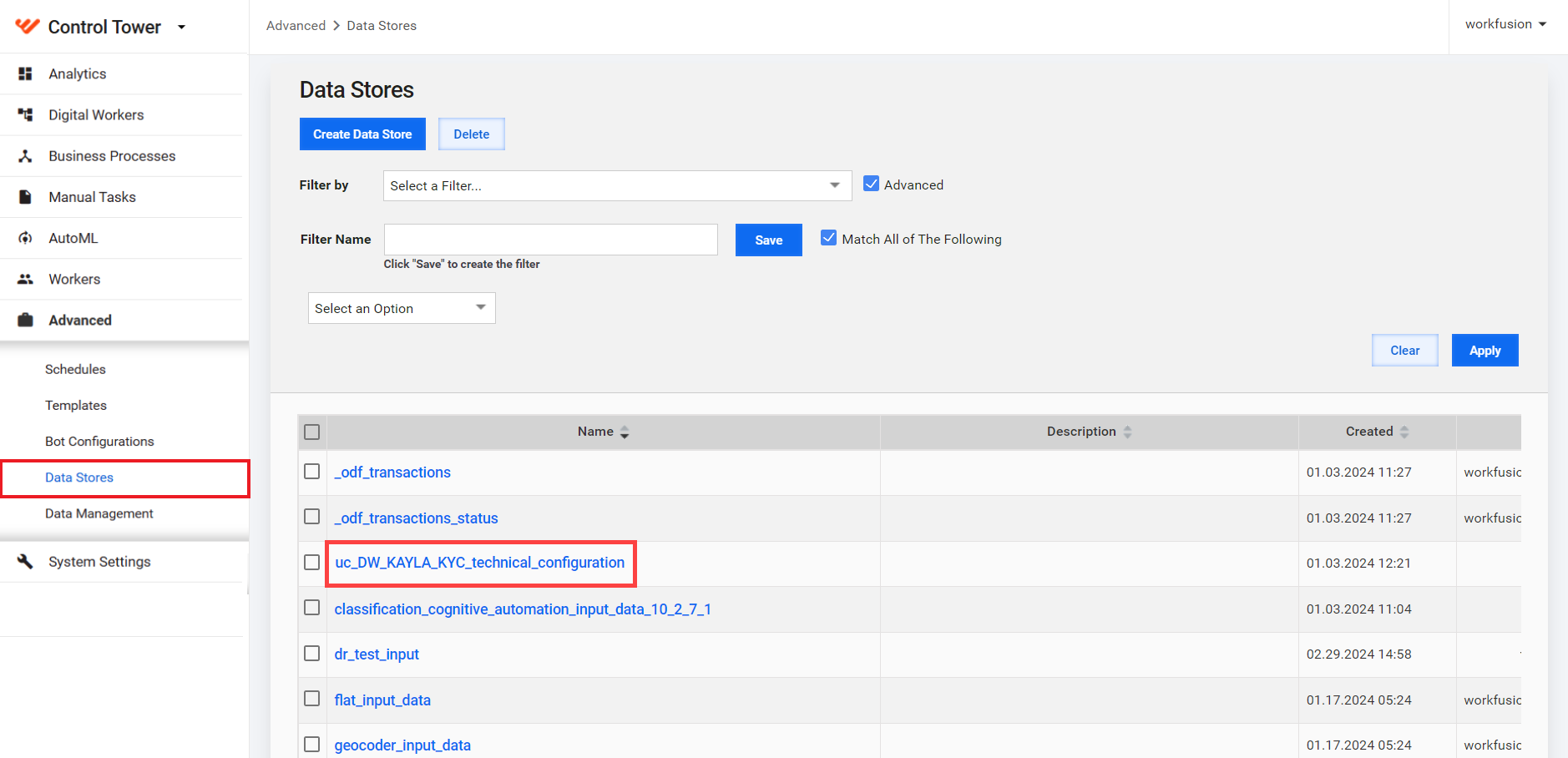Open the Control Tower dropdown arrow
This screenshot has width=1568, height=758.
(181, 28)
